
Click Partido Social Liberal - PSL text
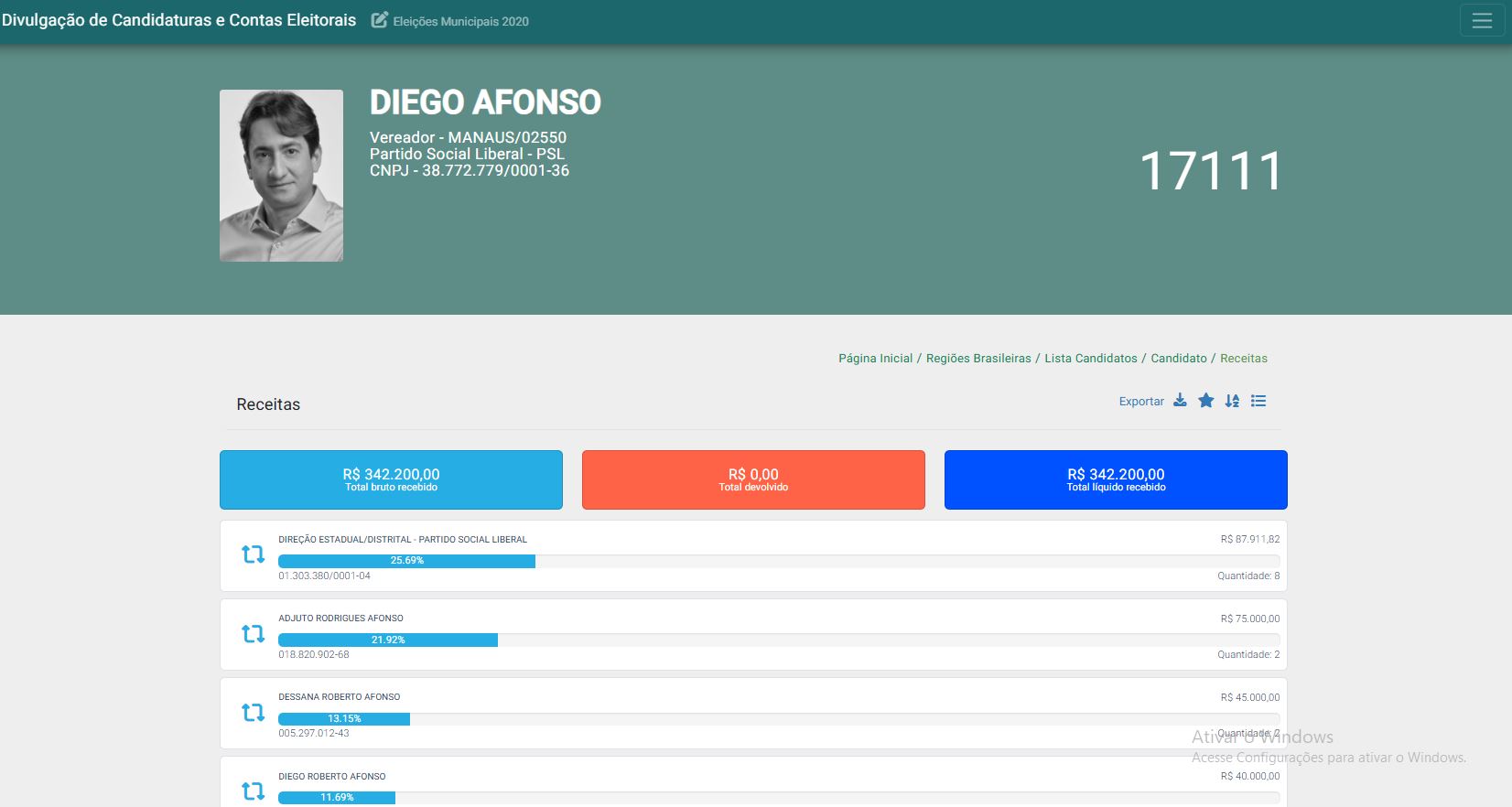tap(467, 155)
